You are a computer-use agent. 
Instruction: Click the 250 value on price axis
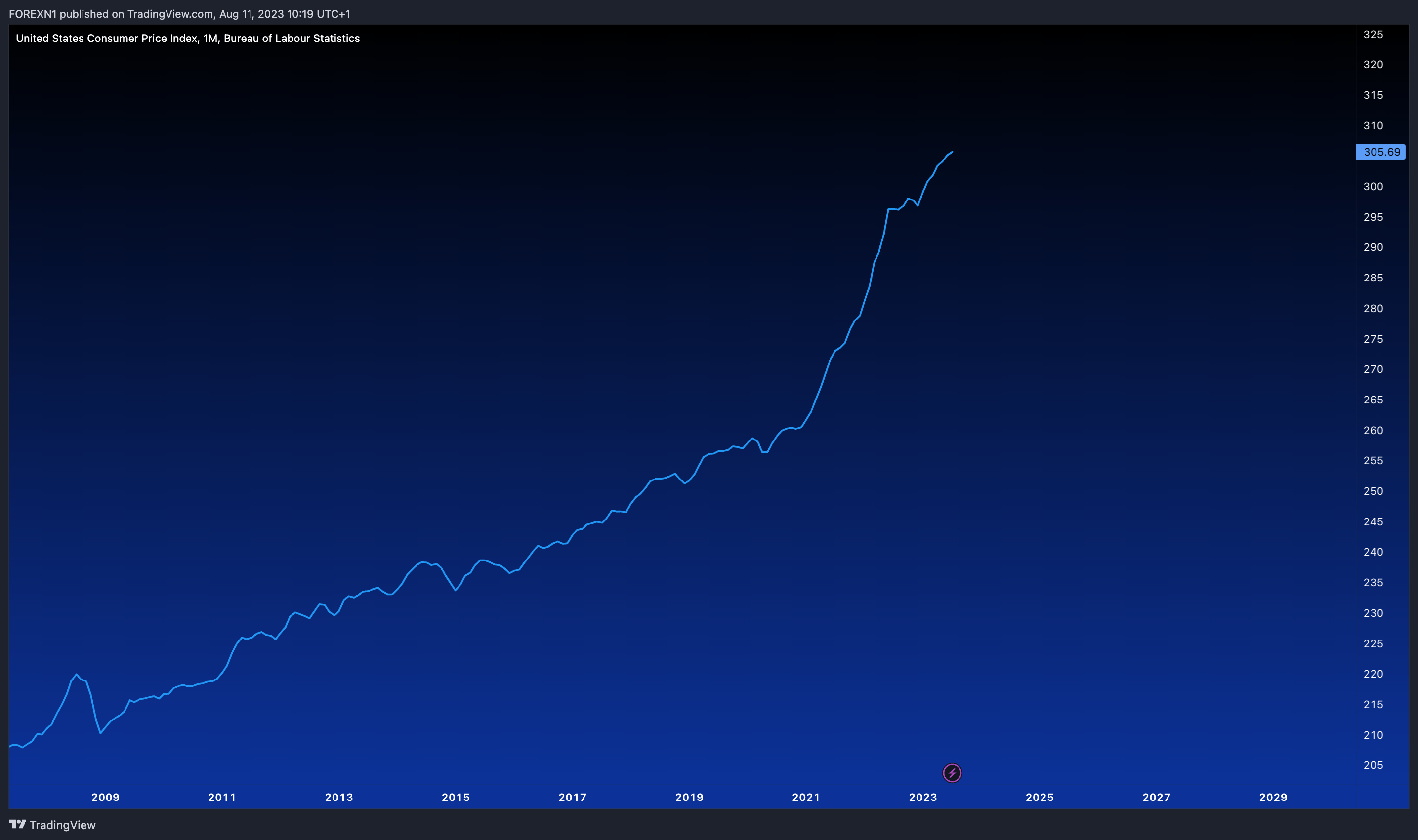pyautogui.click(x=1373, y=491)
